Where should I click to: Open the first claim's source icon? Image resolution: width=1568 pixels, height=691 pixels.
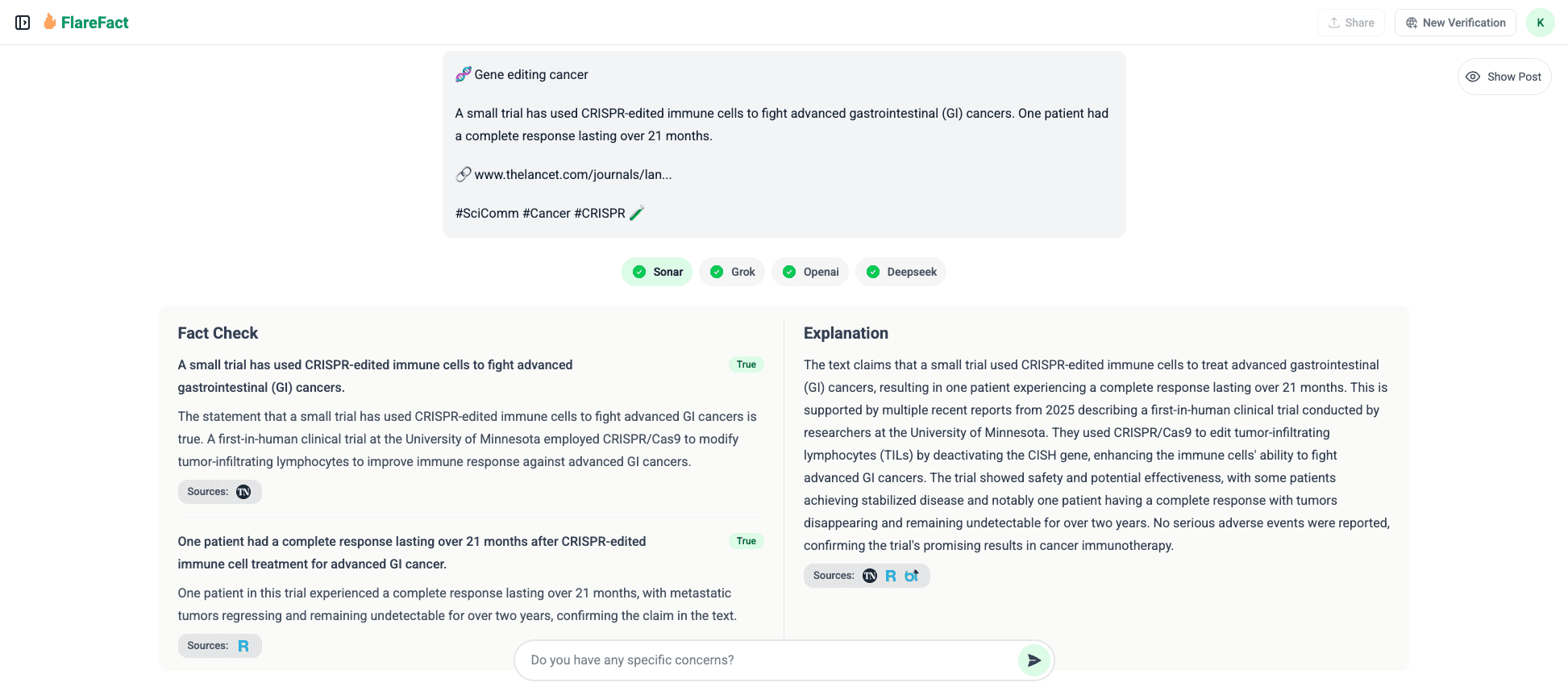coord(243,492)
